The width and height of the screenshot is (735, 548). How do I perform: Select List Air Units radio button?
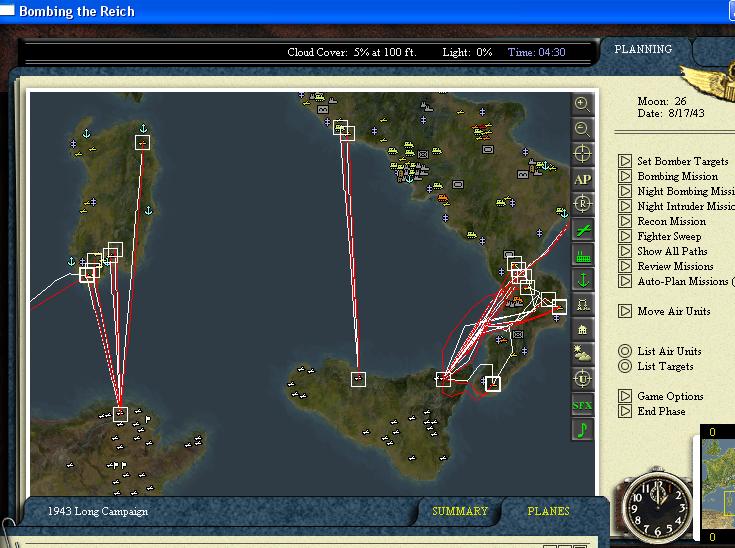pos(625,351)
